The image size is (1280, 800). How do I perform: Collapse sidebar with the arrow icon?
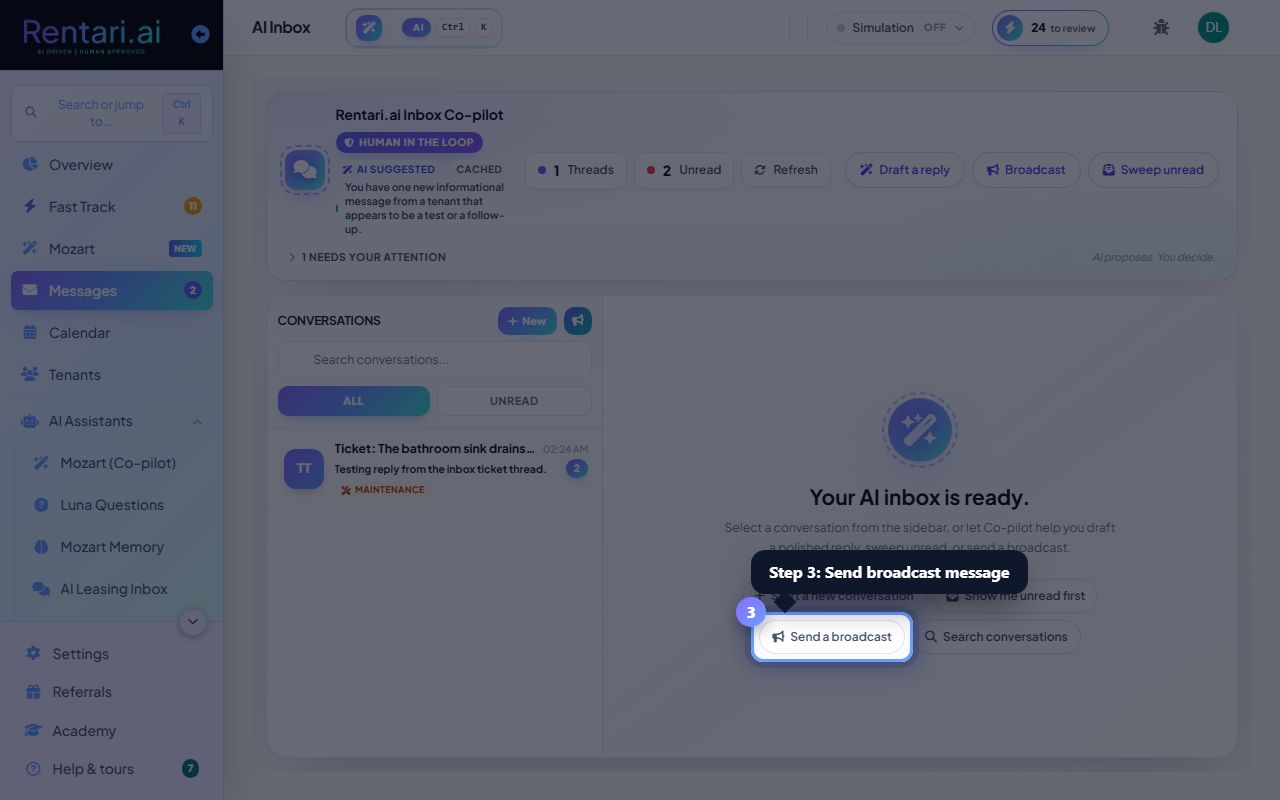pos(200,34)
